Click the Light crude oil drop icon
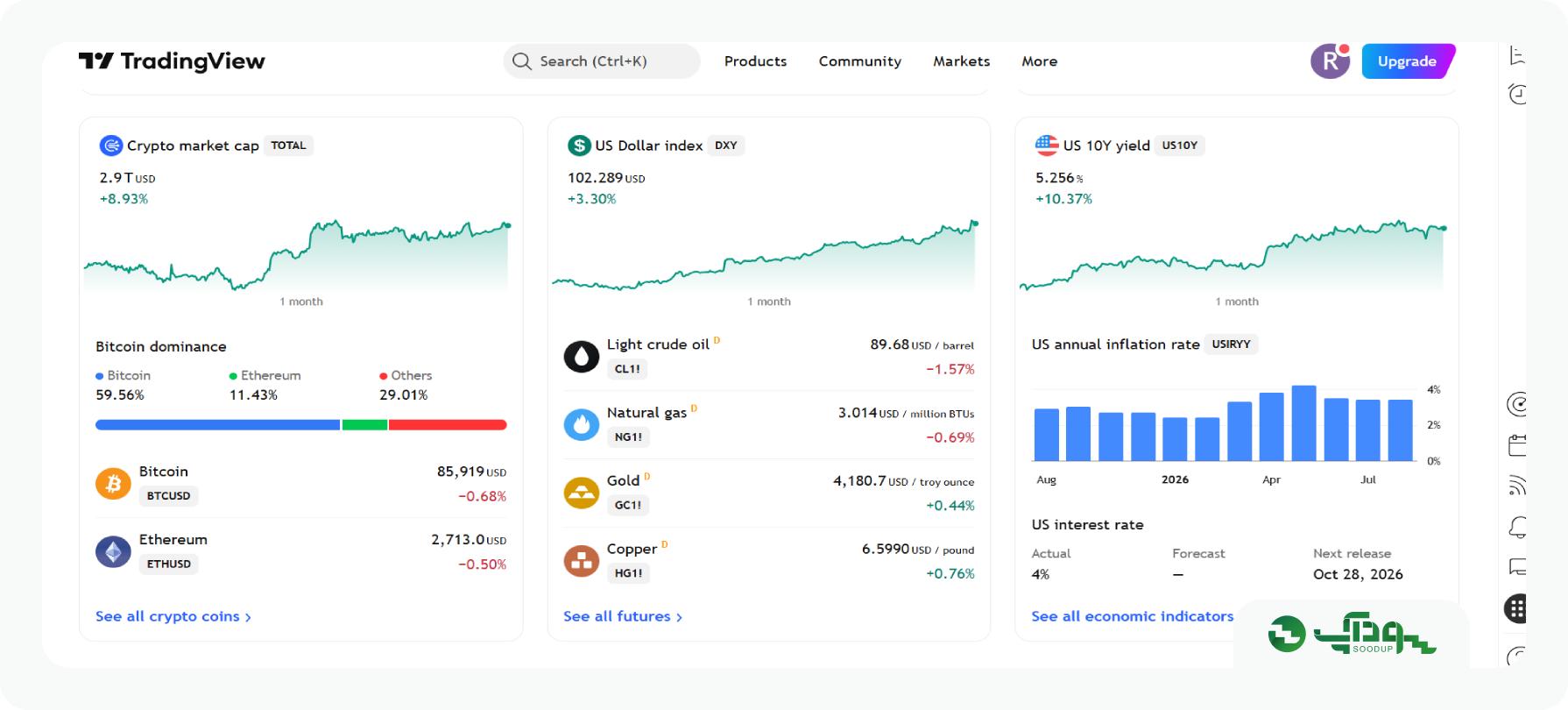 (582, 356)
